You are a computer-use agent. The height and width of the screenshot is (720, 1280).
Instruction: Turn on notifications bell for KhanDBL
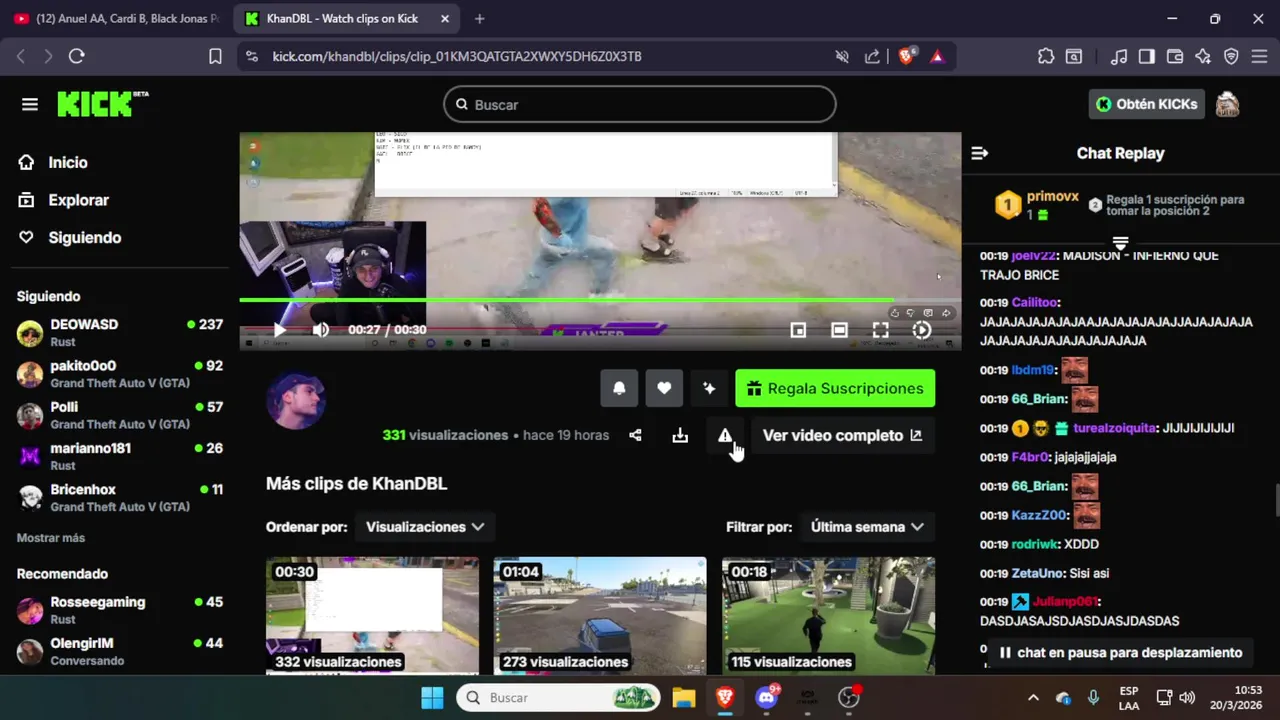[619, 388]
